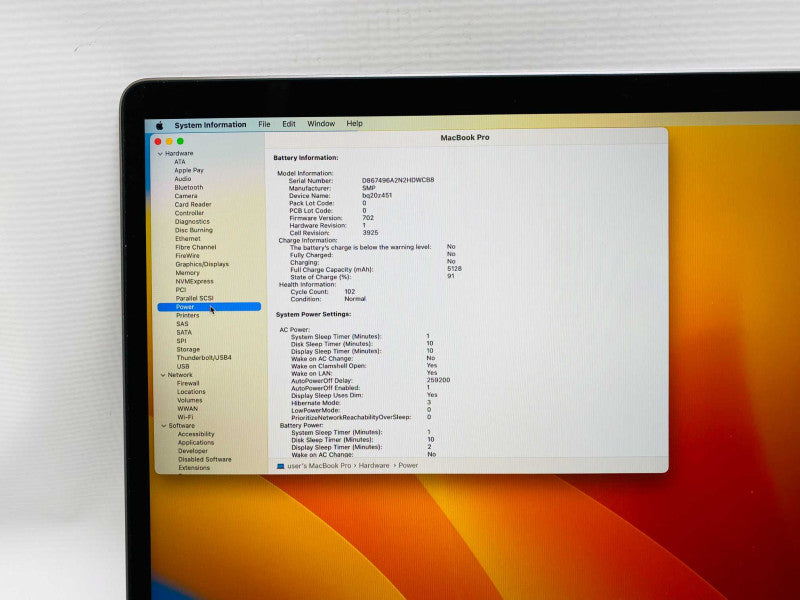Screen dimensions: 800x600
Task: Click the System Power Settings heading
Action: [313, 314]
